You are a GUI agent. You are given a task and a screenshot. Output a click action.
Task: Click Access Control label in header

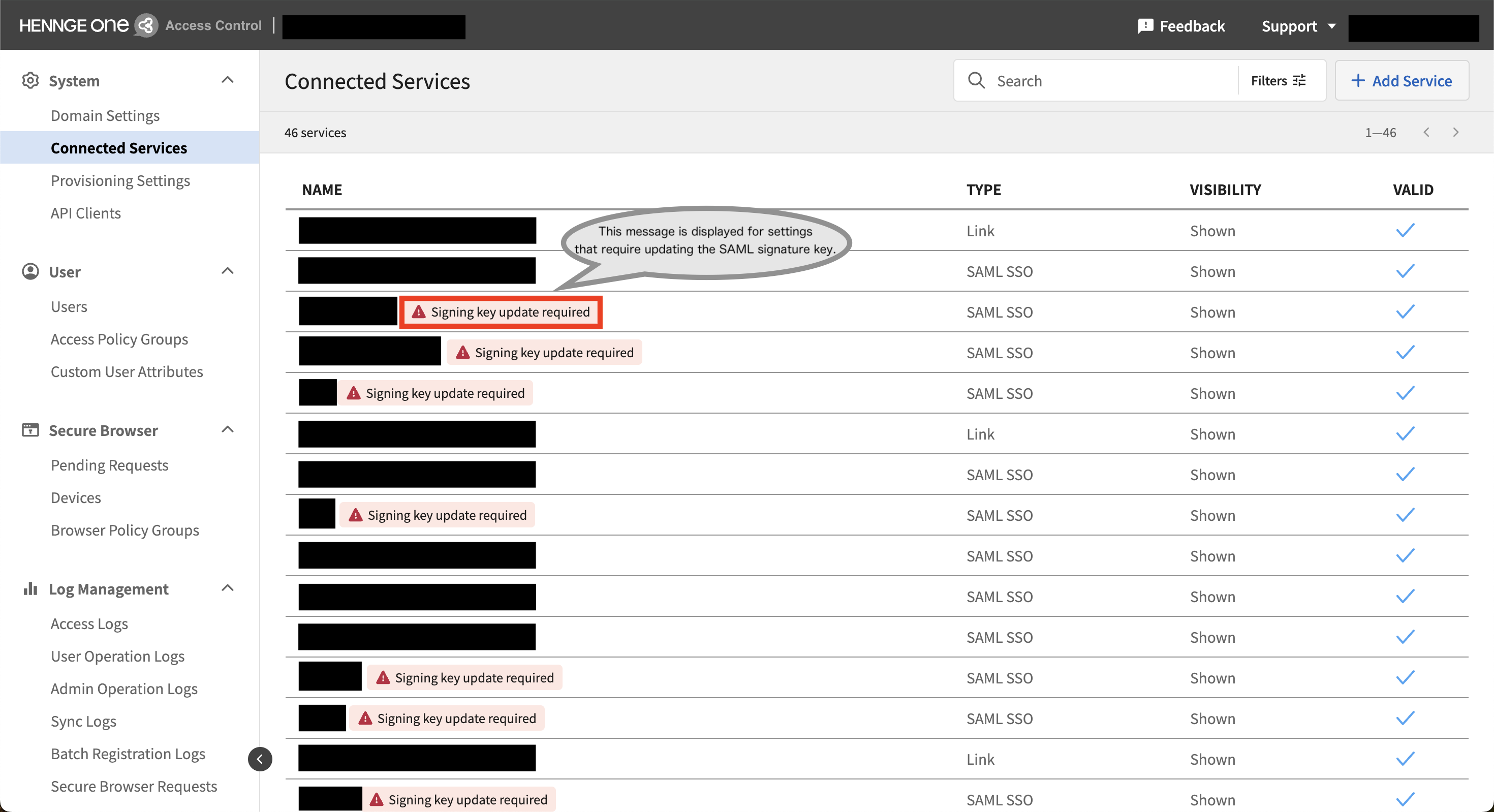coord(213,25)
